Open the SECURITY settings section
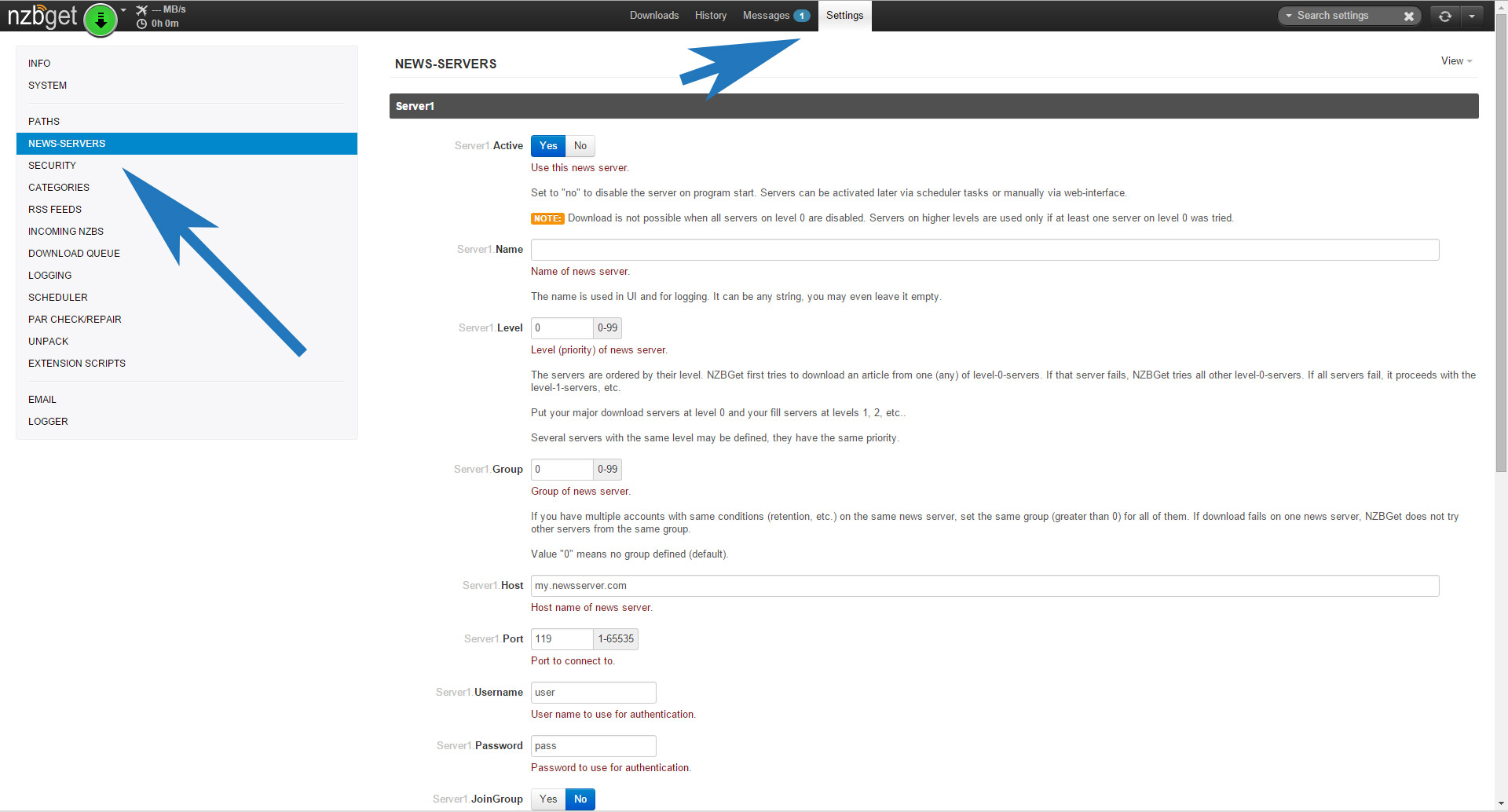Screen dimensions: 1508x812 point(52,166)
